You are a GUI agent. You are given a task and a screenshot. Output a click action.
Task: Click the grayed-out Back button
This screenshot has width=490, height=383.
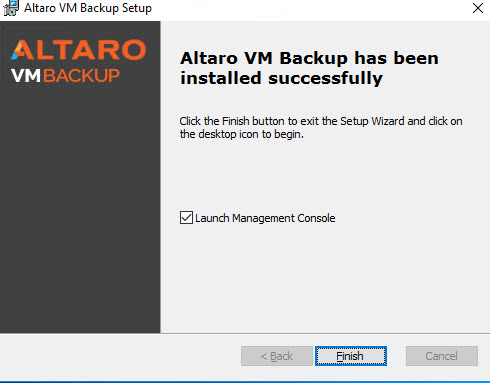[277, 356]
